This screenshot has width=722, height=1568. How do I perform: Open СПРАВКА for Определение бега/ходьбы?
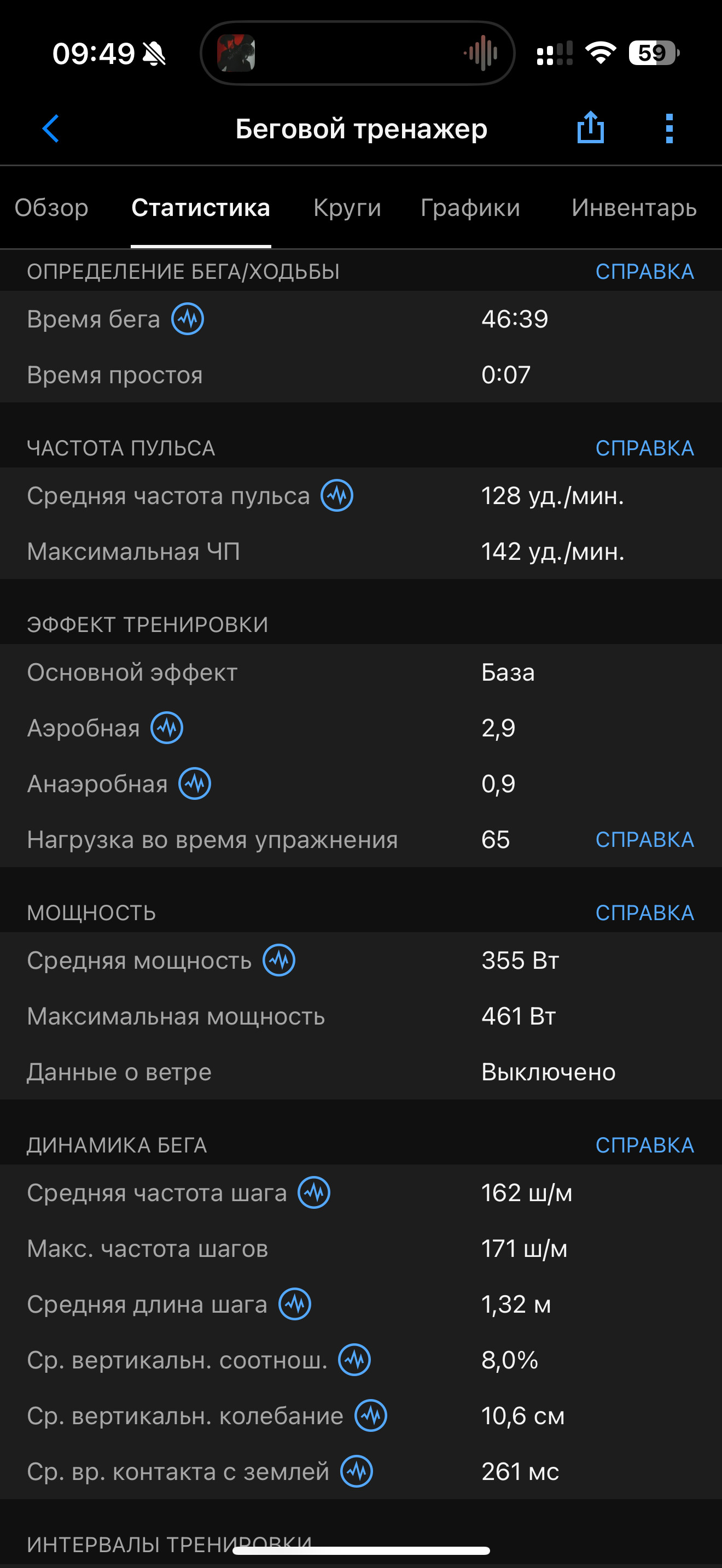[645, 272]
